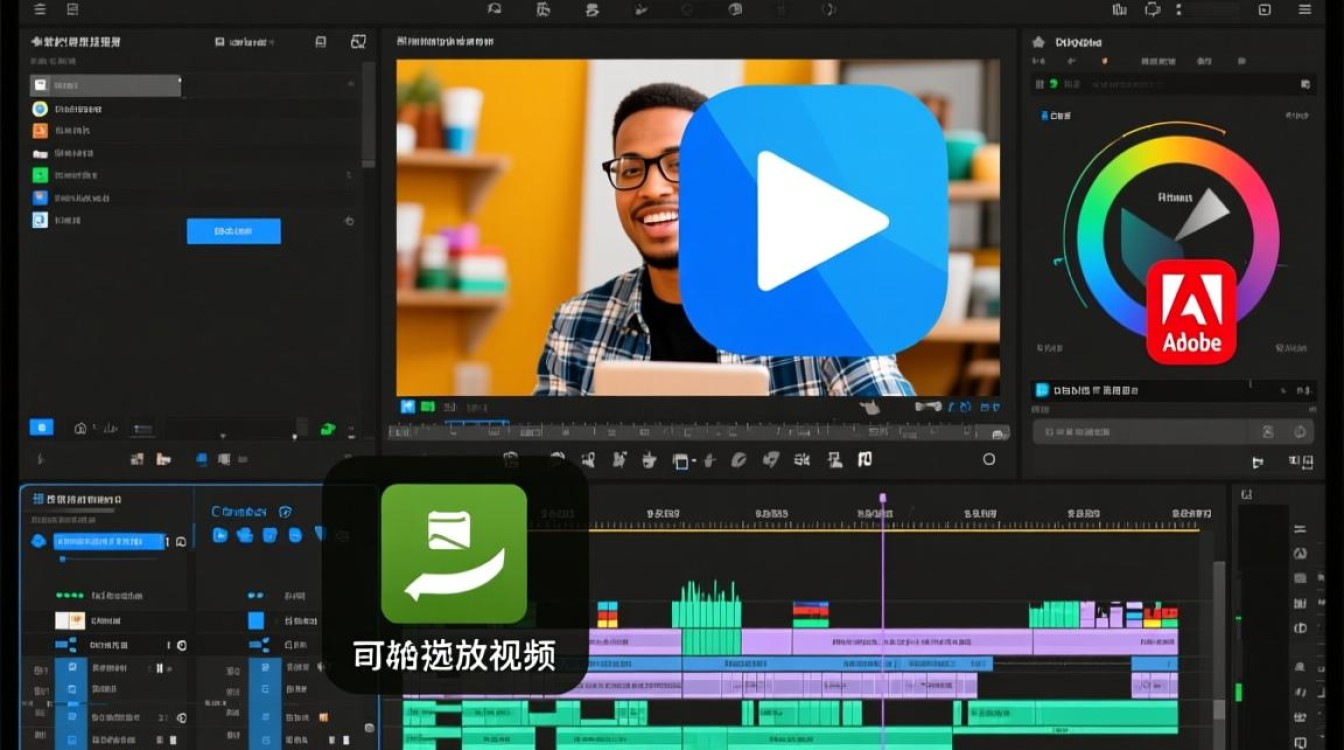Click the large blue play icon

pos(813,220)
